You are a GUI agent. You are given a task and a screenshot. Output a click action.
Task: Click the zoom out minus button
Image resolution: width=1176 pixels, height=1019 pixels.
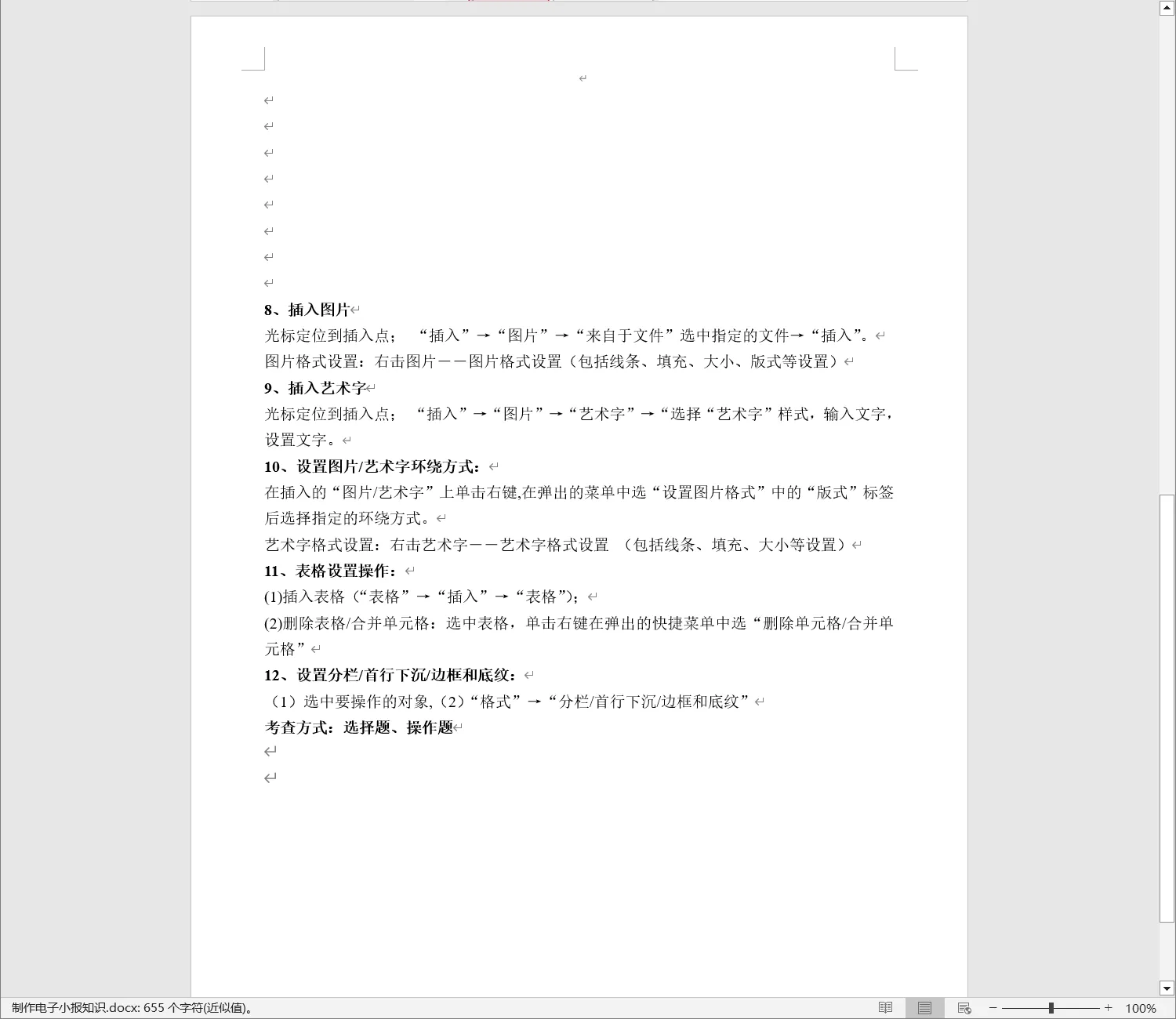tap(993, 1008)
